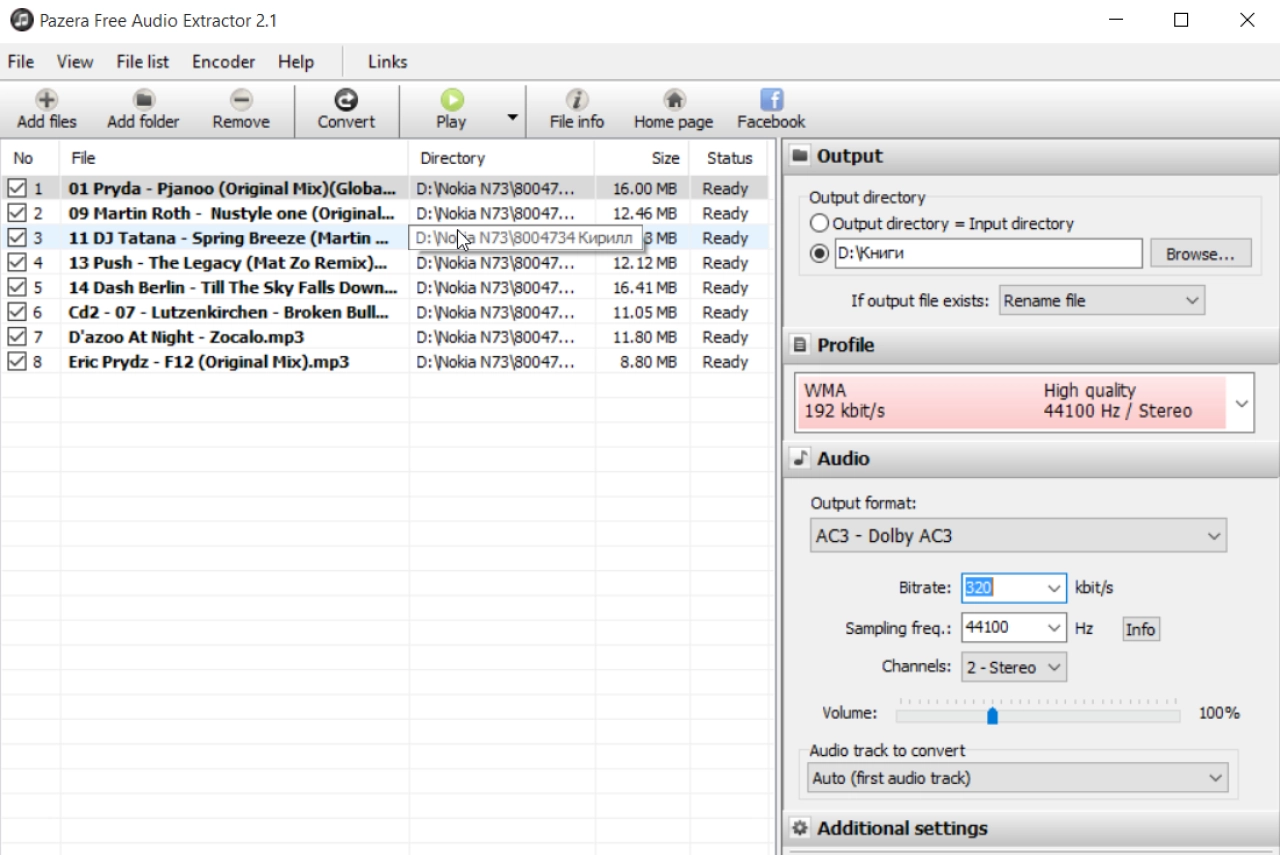The image size is (1280, 855).
Task: Open the Bitrate dropdown
Action: click(x=1054, y=588)
